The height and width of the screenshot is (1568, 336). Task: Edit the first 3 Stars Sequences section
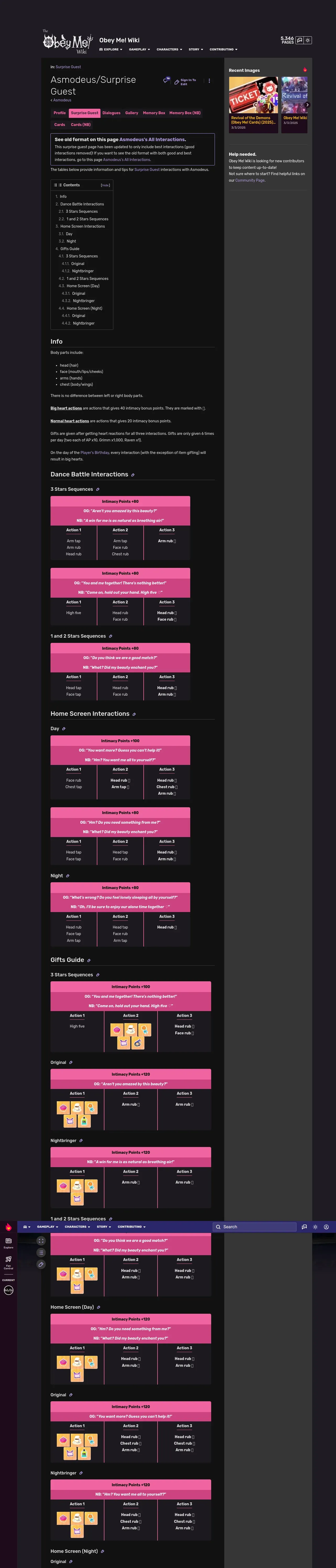(x=98, y=489)
